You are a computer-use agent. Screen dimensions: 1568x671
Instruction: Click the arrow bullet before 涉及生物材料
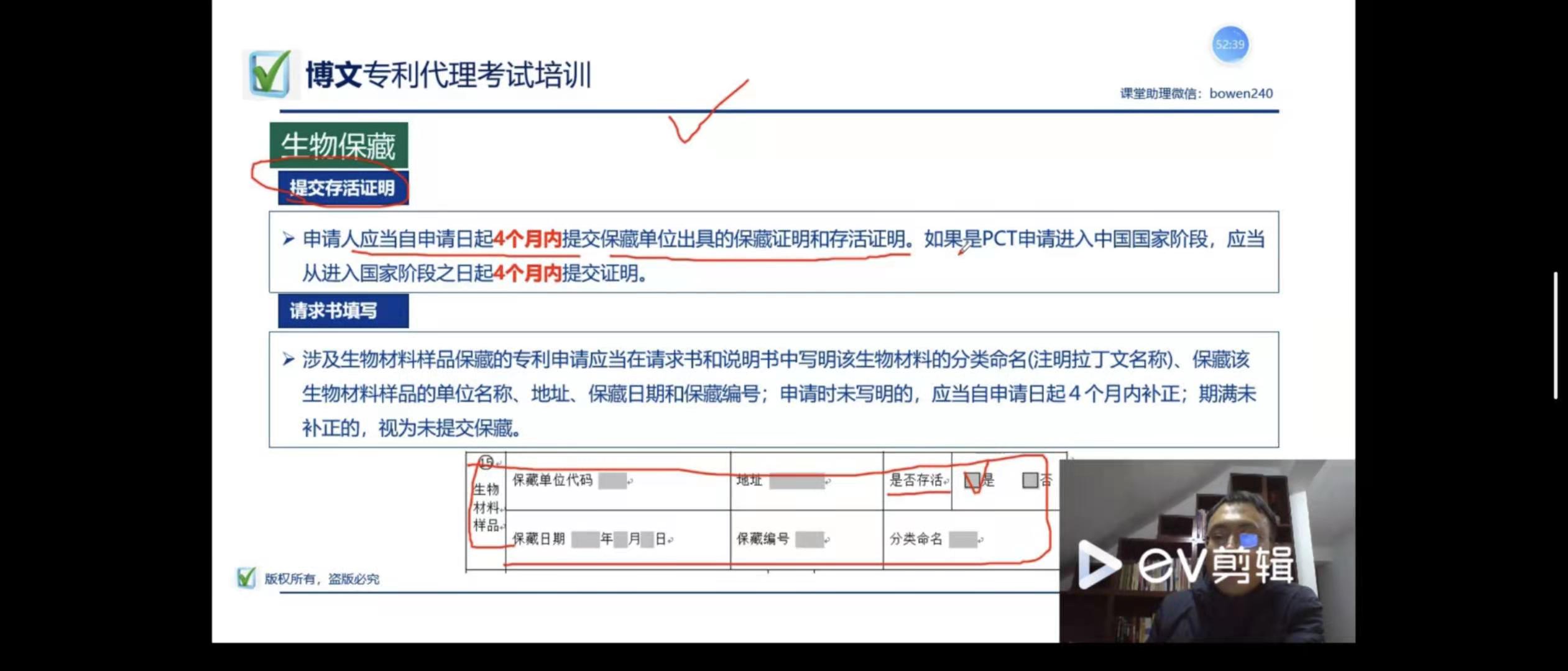pos(288,359)
